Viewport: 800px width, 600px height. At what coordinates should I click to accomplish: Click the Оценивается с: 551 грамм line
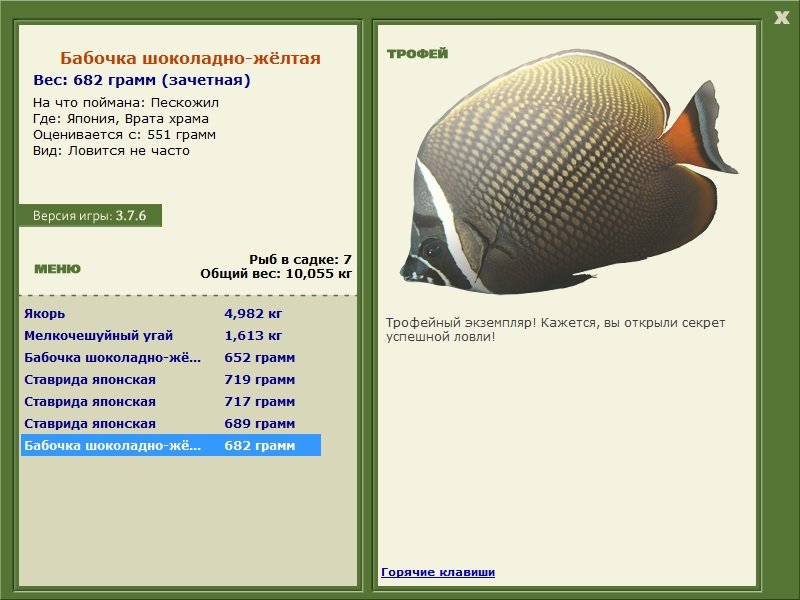124,135
